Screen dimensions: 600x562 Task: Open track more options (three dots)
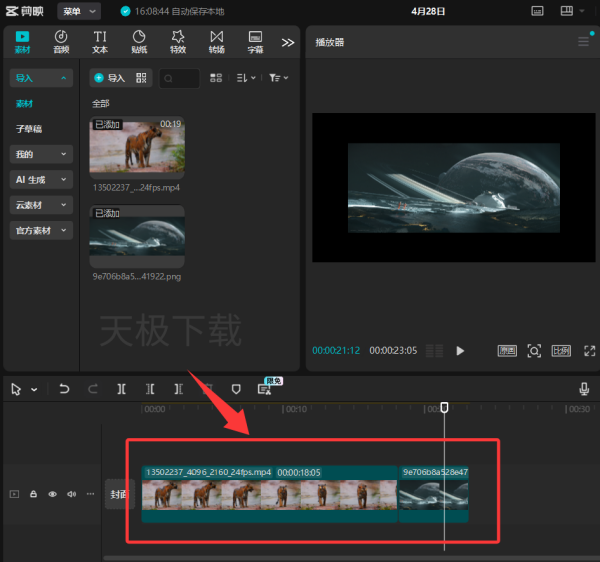(90, 494)
